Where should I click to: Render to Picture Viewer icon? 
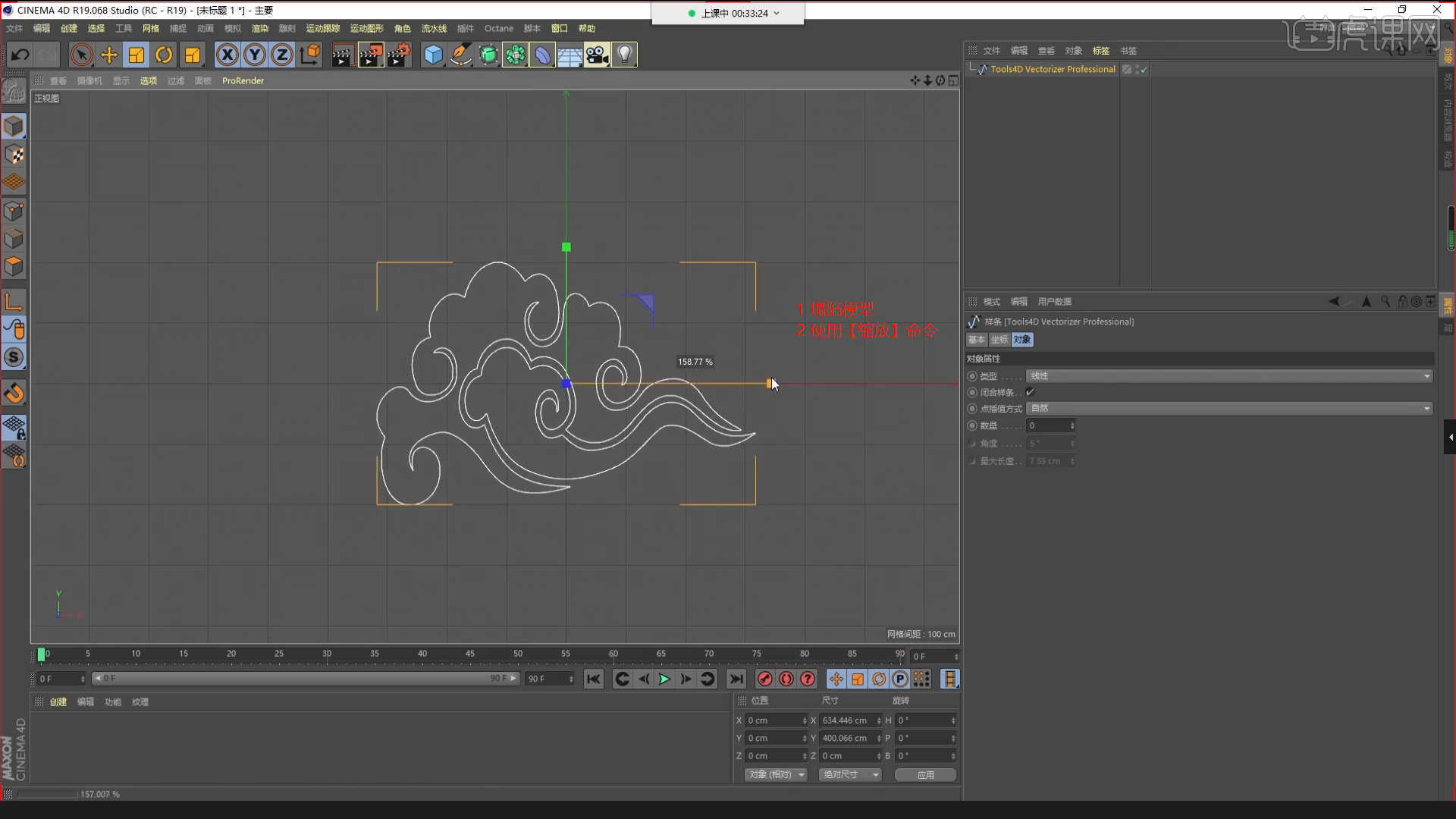371,55
